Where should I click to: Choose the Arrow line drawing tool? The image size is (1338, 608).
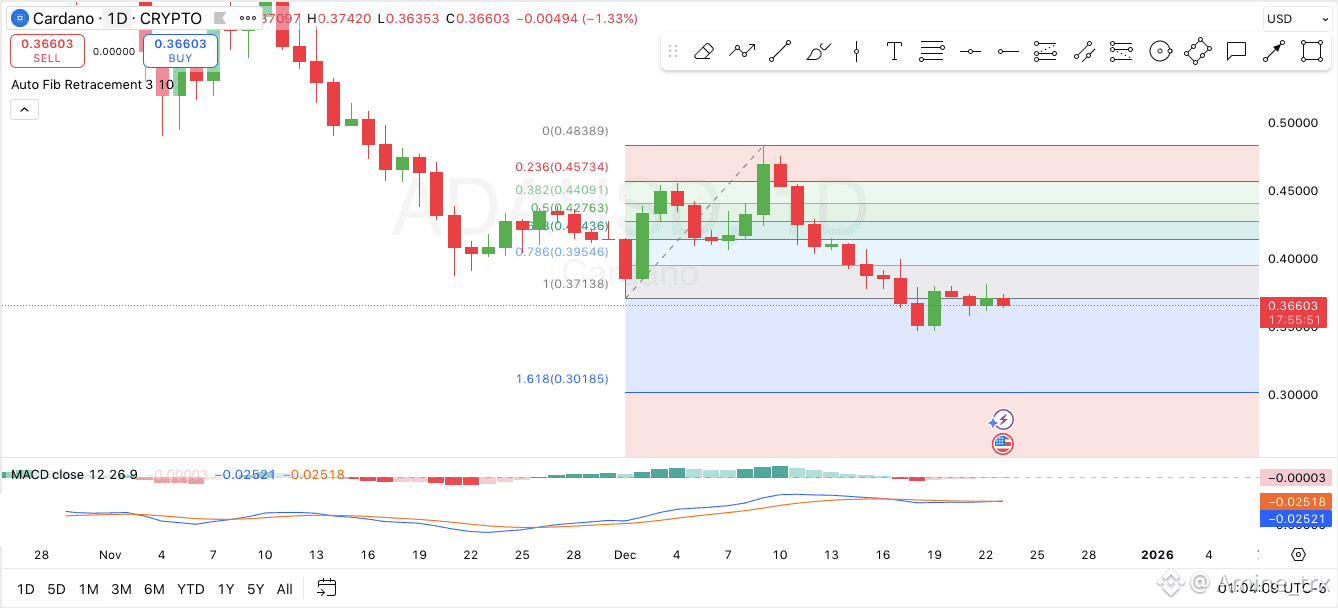pyautogui.click(x=1274, y=51)
